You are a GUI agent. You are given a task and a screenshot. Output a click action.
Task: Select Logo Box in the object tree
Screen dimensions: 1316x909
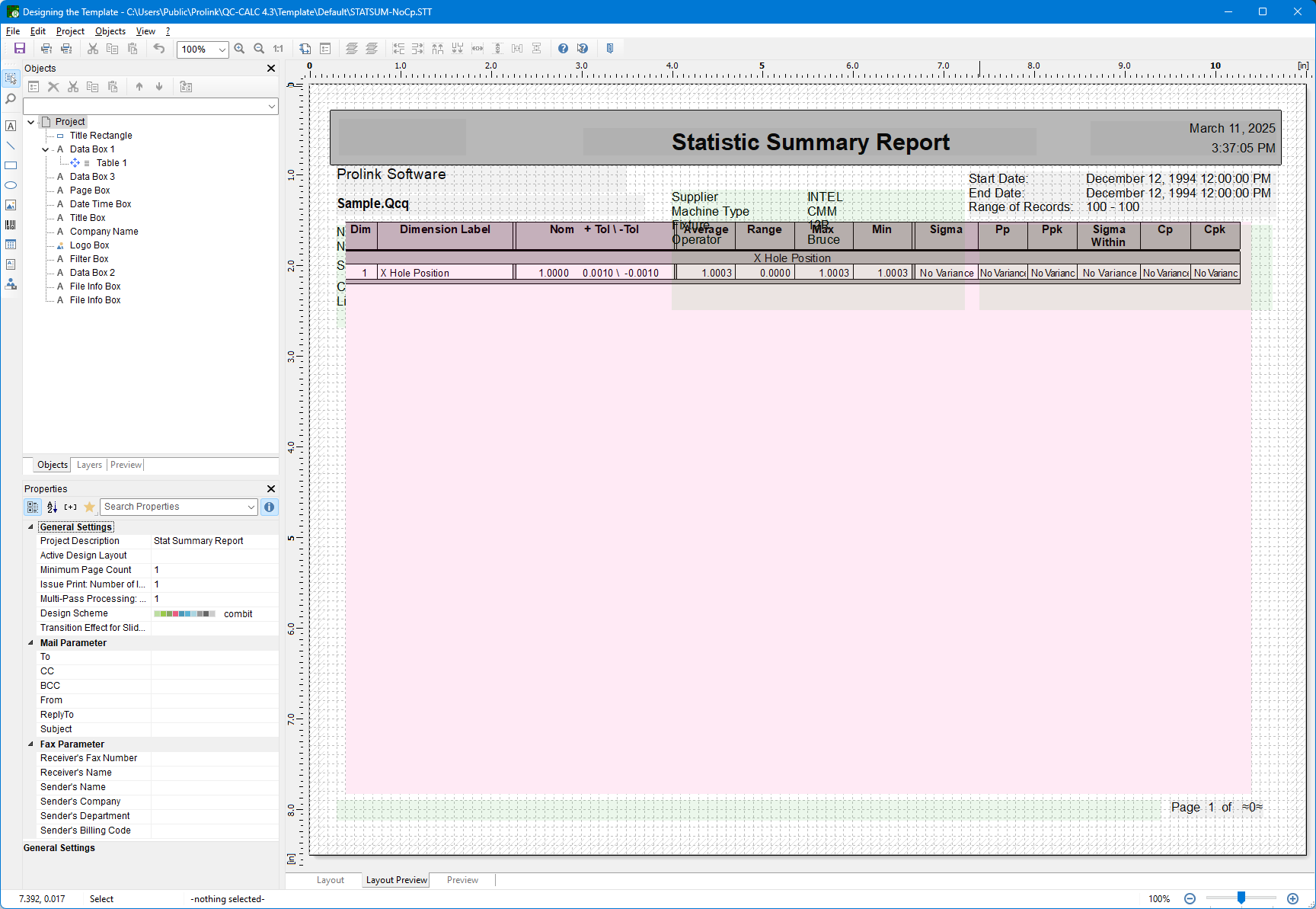89,245
